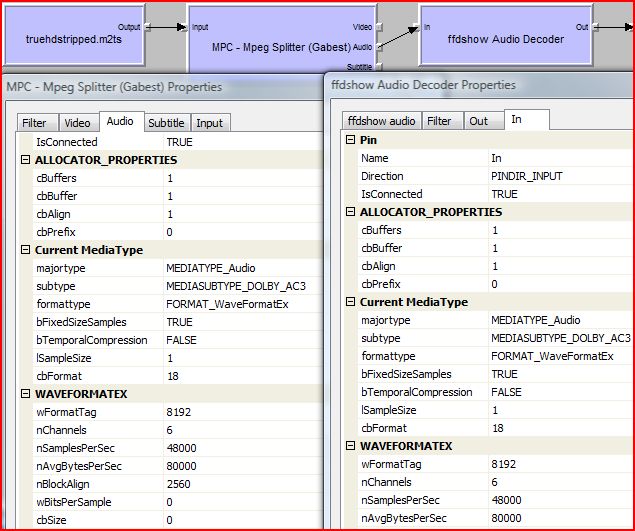Click the Subtitle pin of Mpeg Splitter

coord(379,67)
